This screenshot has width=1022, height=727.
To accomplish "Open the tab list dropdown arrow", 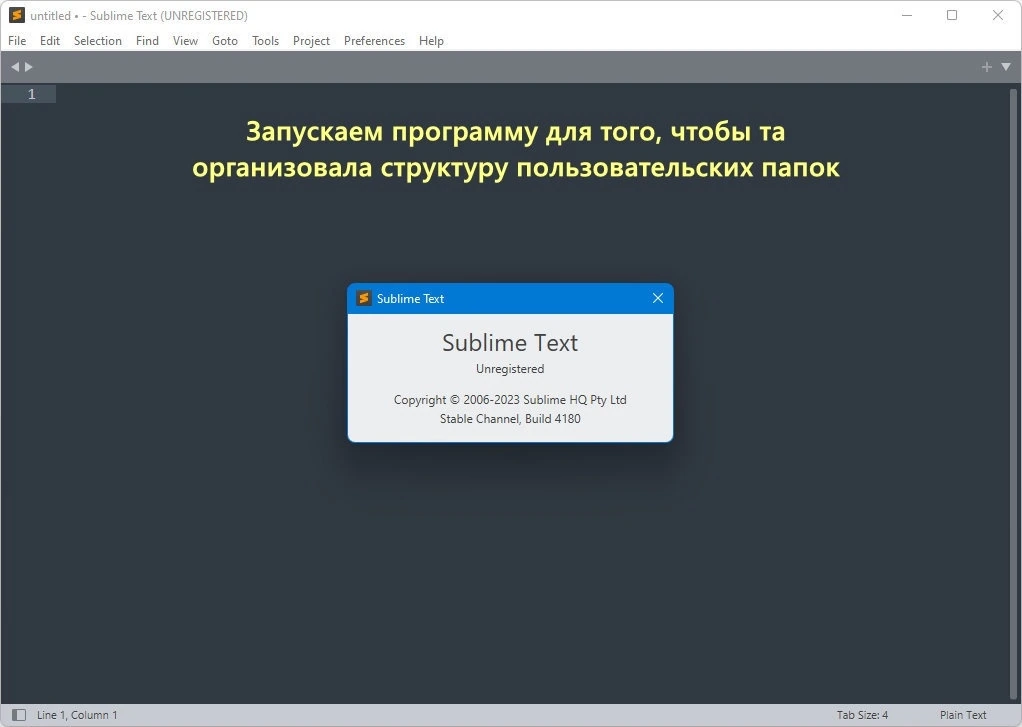I will tap(1006, 67).
